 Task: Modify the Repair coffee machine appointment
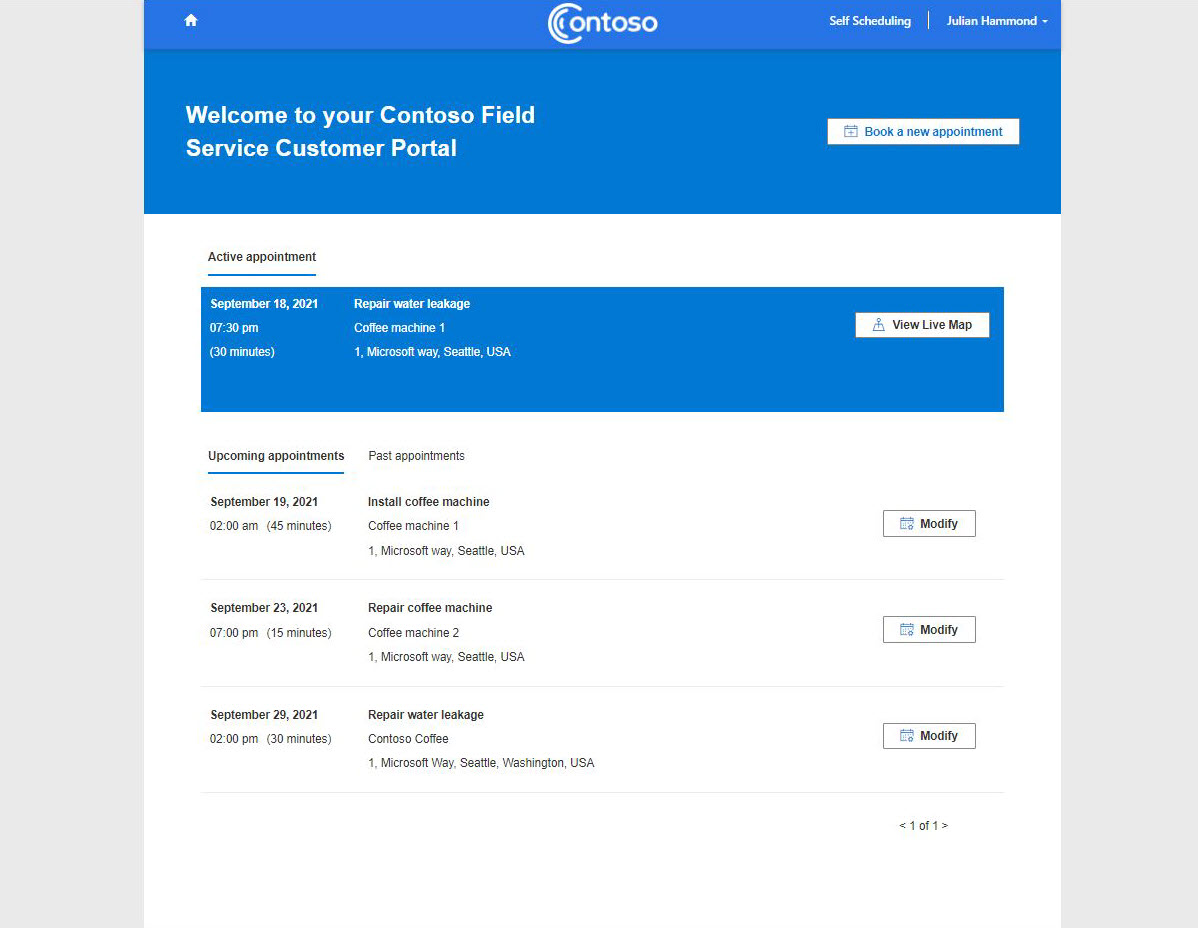929,629
